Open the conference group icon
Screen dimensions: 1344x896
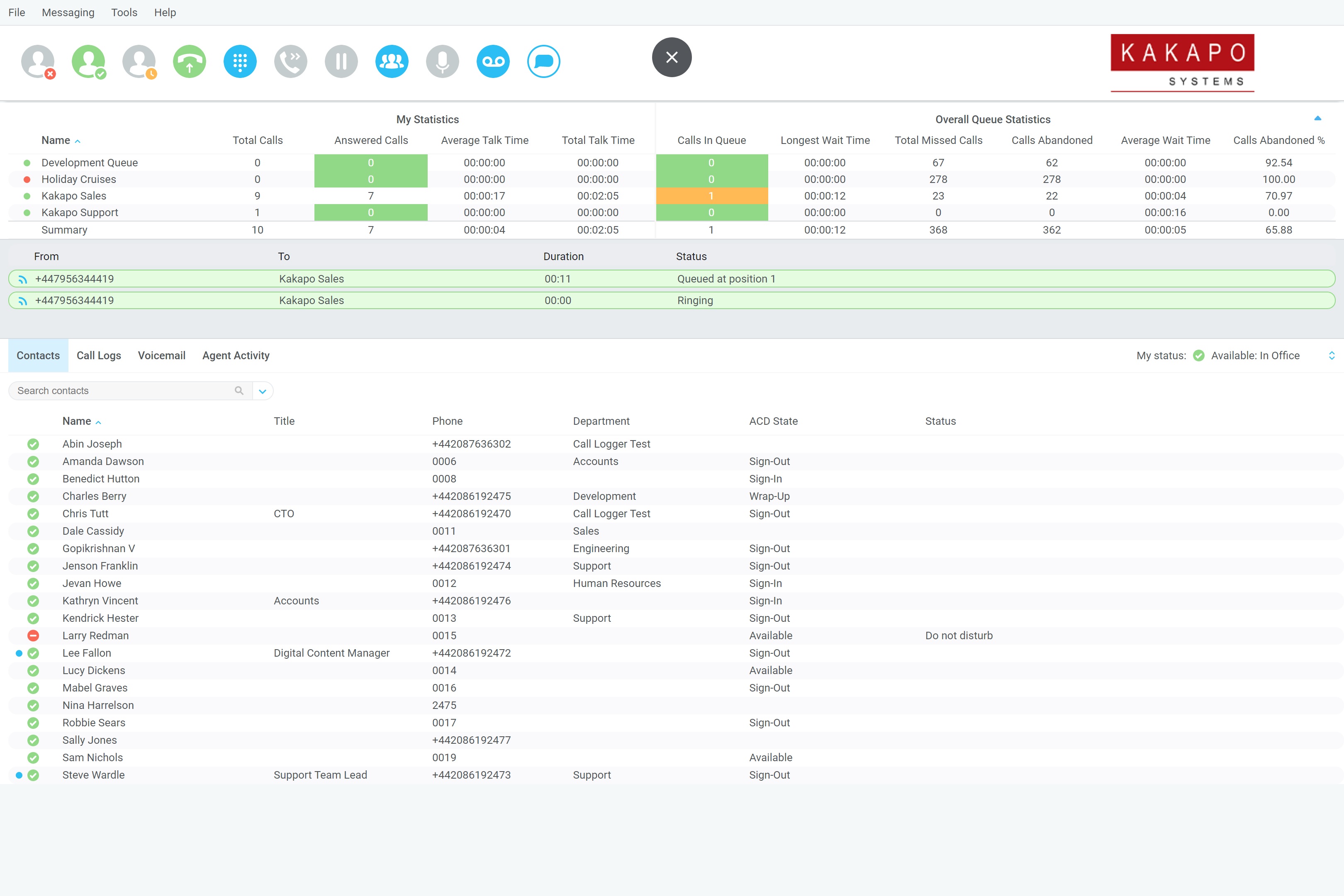pos(392,61)
